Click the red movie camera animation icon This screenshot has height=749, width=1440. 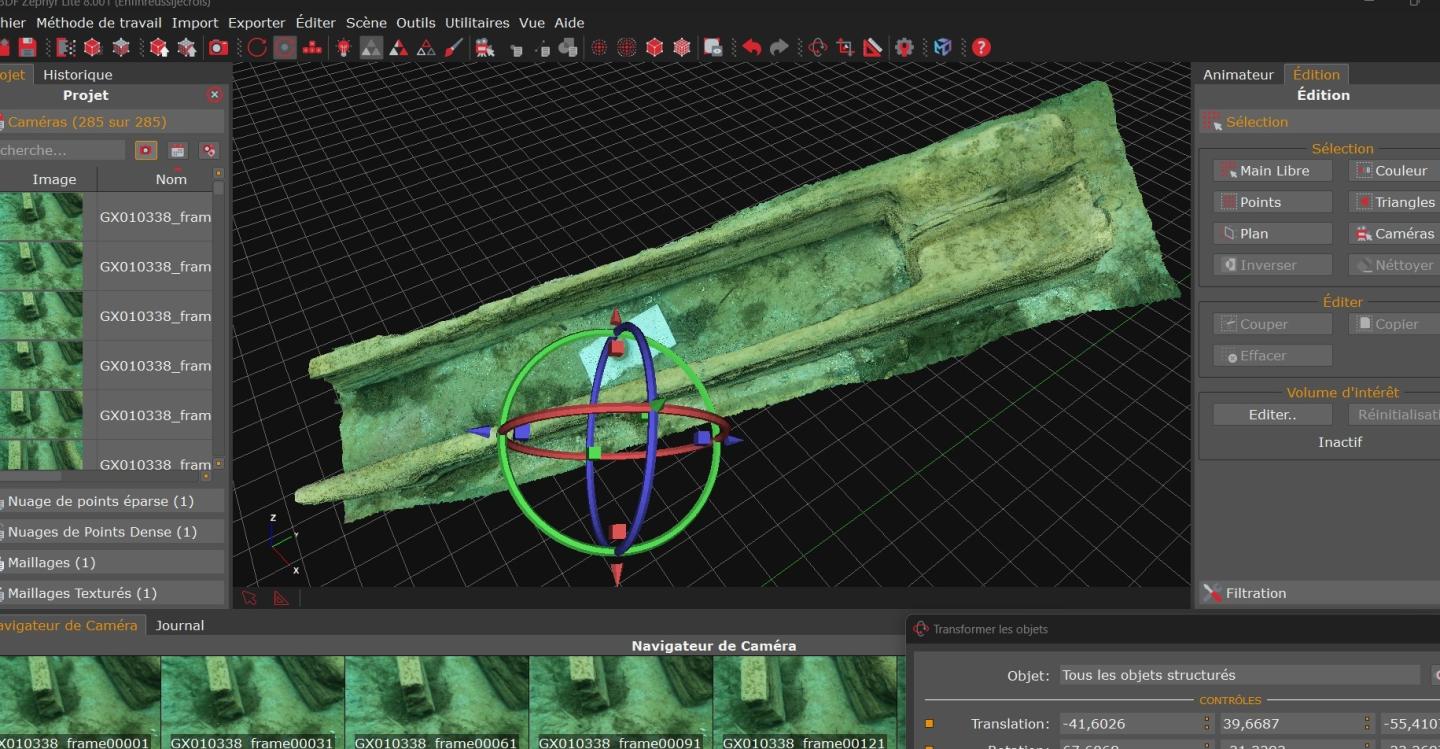(x=485, y=47)
